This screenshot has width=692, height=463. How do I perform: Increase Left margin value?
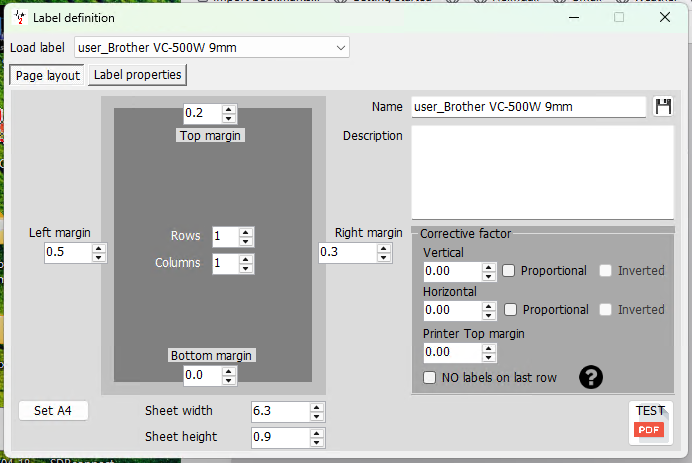coord(99,248)
